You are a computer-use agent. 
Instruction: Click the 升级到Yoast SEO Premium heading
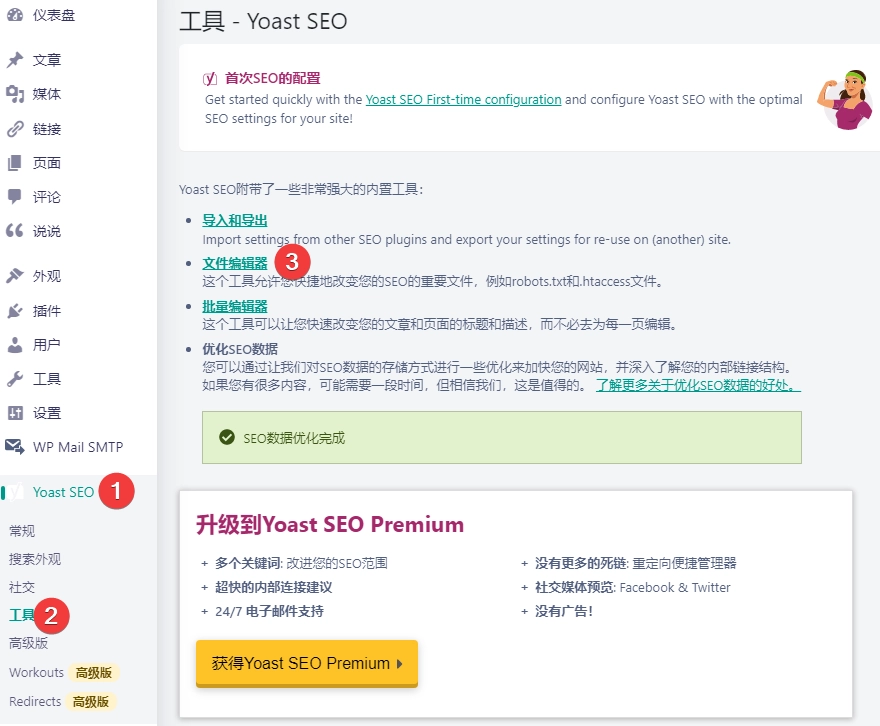coord(330,525)
